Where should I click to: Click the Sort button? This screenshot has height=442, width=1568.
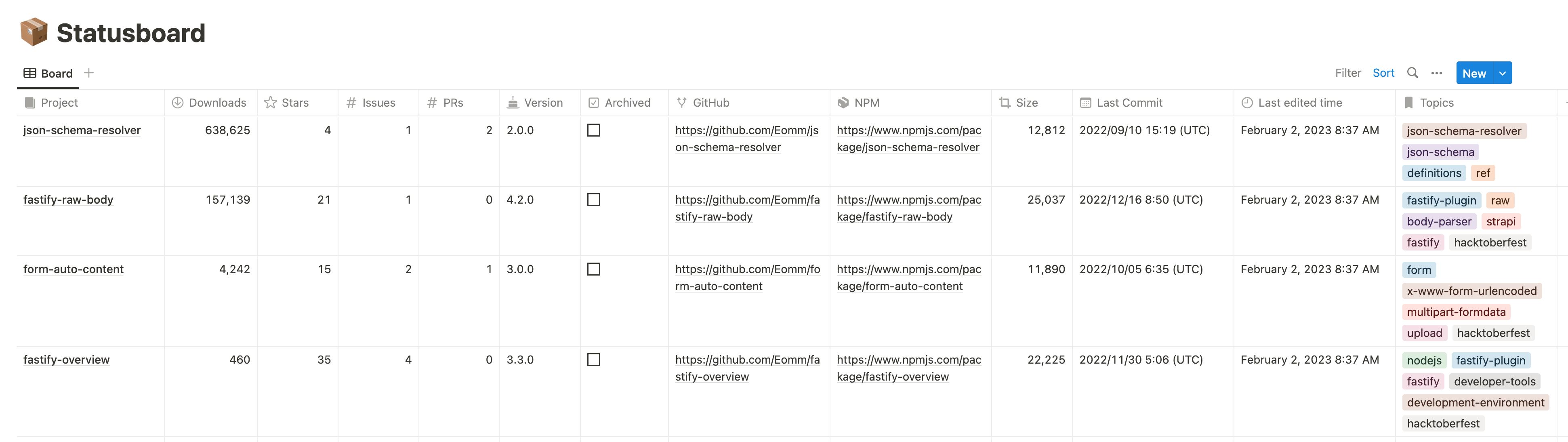coord(1383,73)
